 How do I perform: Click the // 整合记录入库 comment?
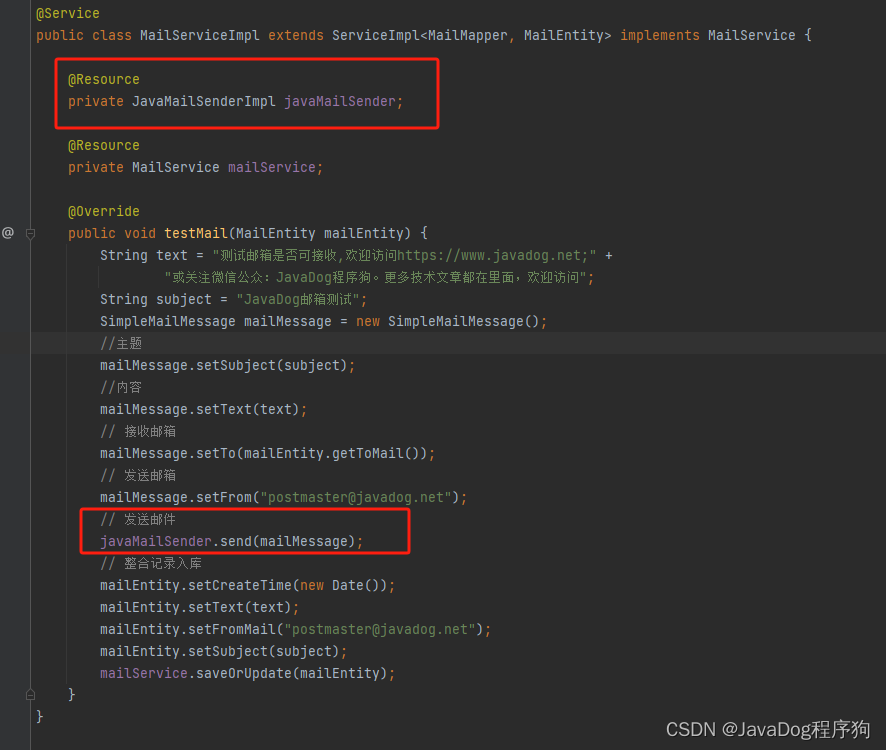click(151, 564)
